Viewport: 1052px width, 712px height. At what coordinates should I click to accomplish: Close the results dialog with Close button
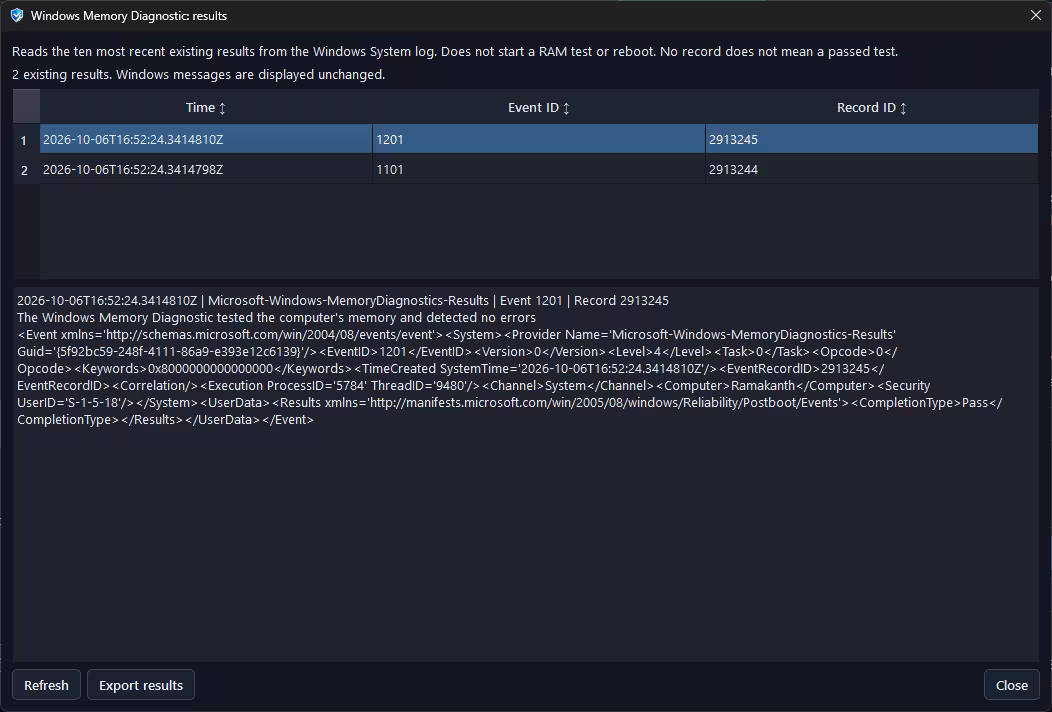pyautogui.click(x=1011, y=684)
